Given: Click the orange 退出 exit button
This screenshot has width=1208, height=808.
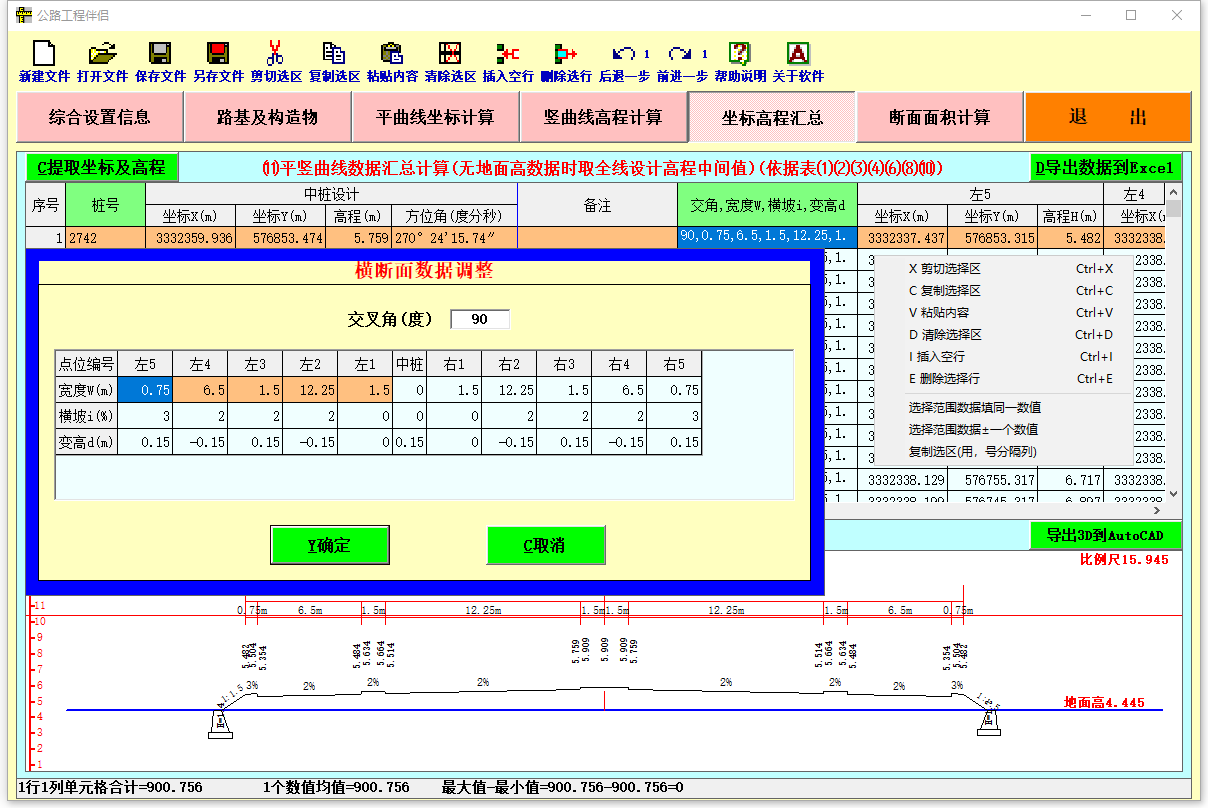Looking at the screenshot, I should click(x=1108, y=117).
